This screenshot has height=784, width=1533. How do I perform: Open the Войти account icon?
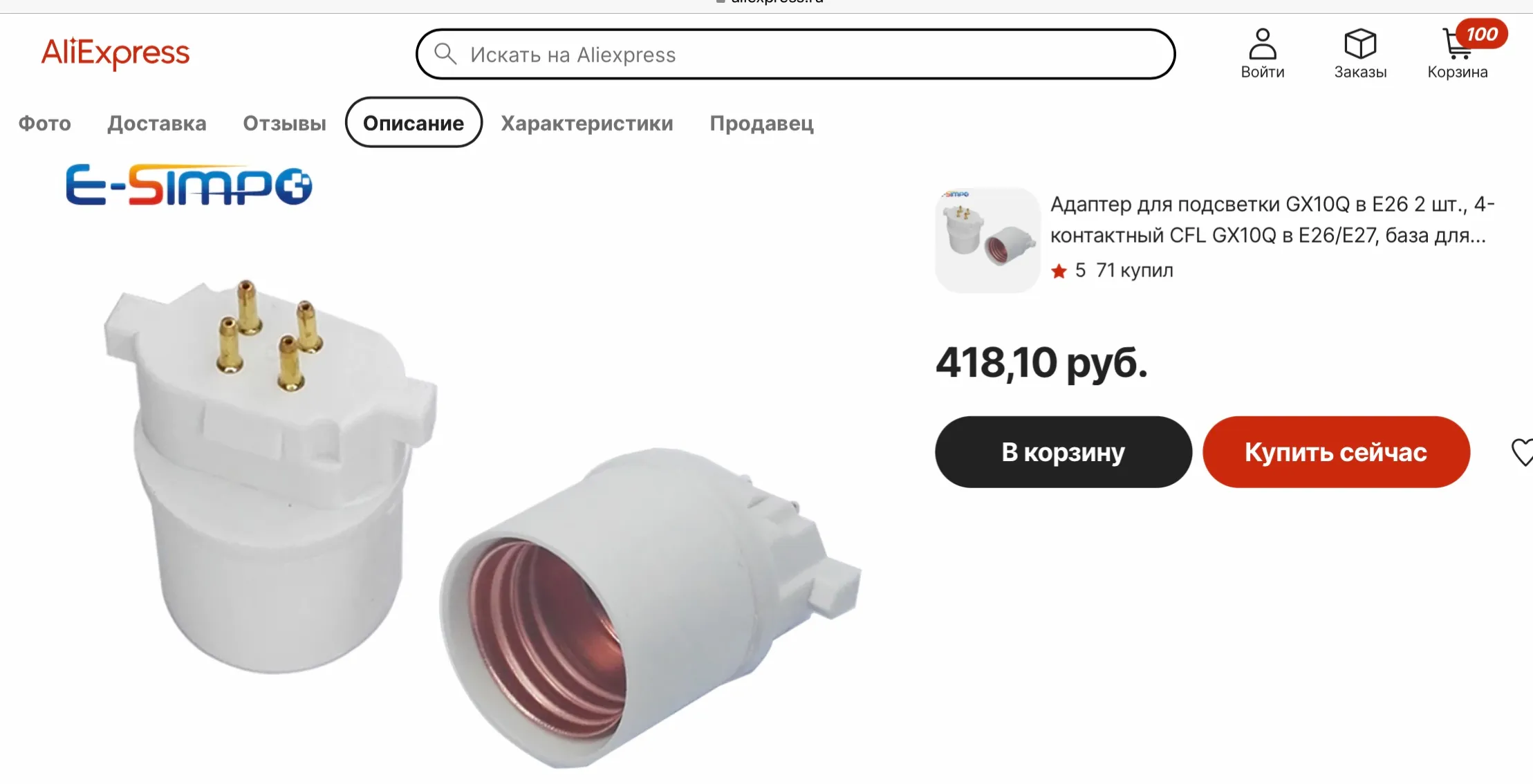(x=1263, y=44)
